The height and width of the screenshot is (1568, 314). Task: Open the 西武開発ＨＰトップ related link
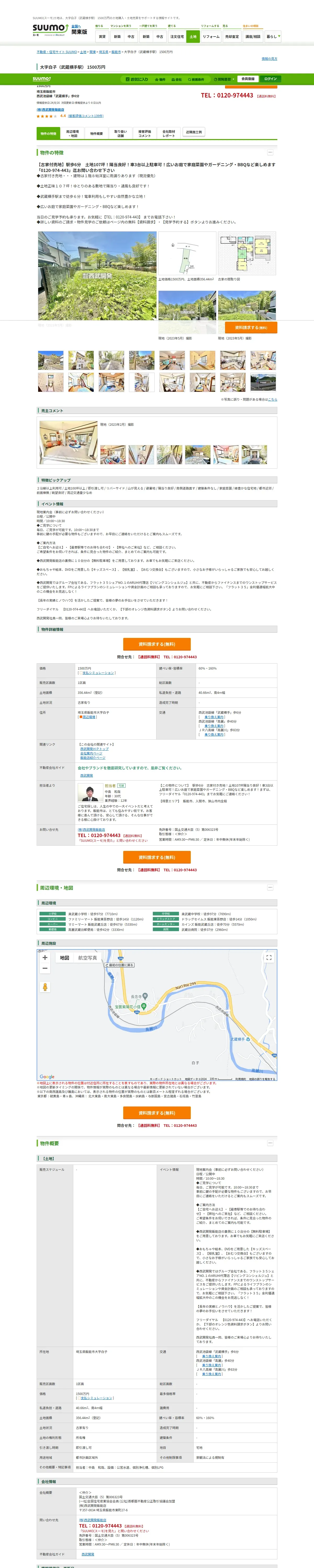click(x=94, y=749)
